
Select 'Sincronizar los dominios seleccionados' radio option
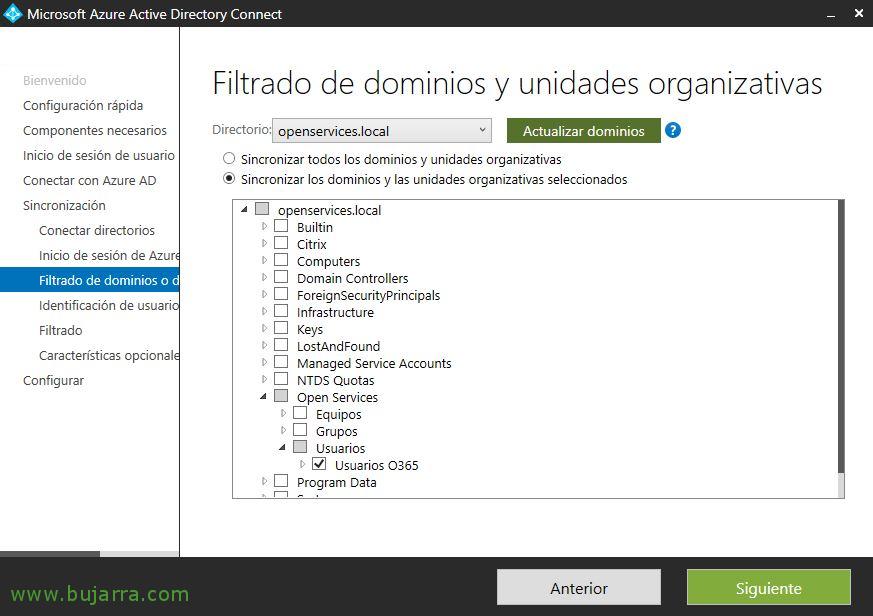click(229, 179)
